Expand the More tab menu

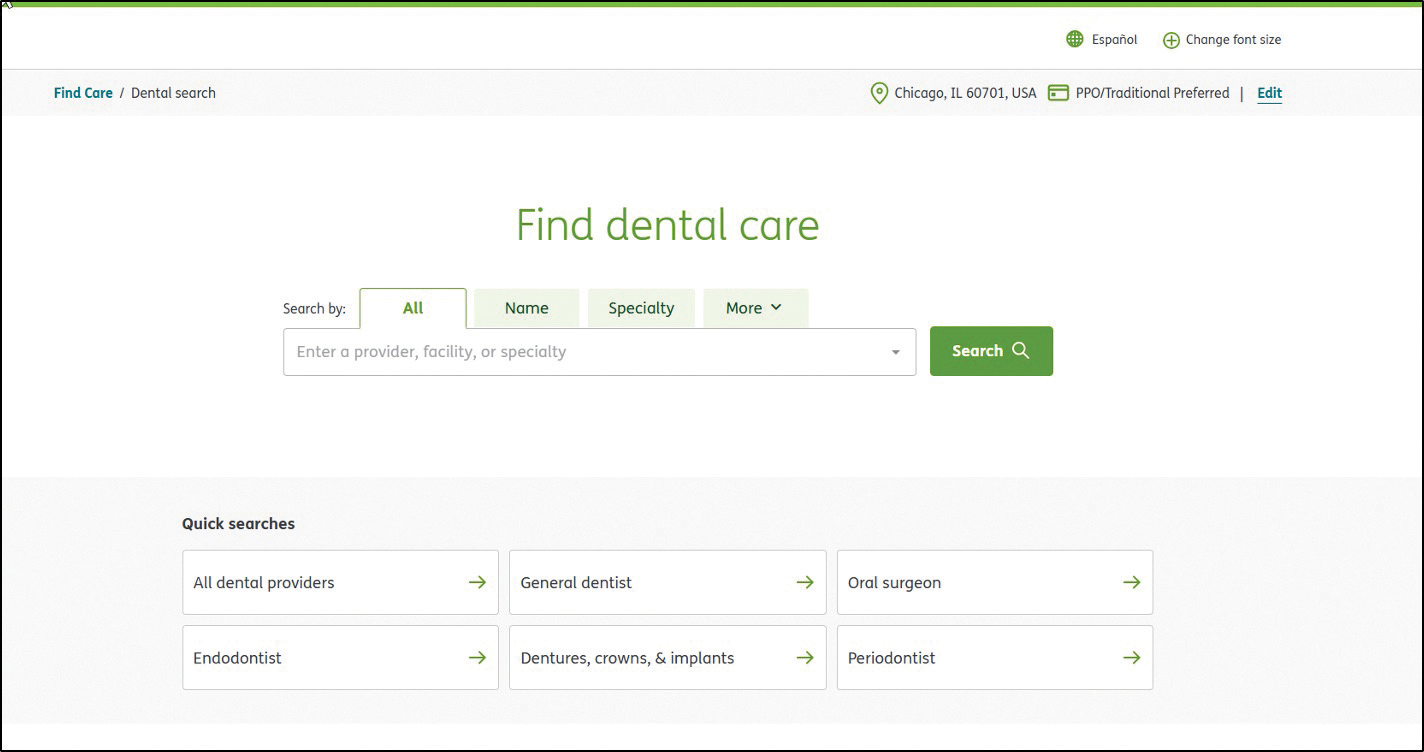755,308
